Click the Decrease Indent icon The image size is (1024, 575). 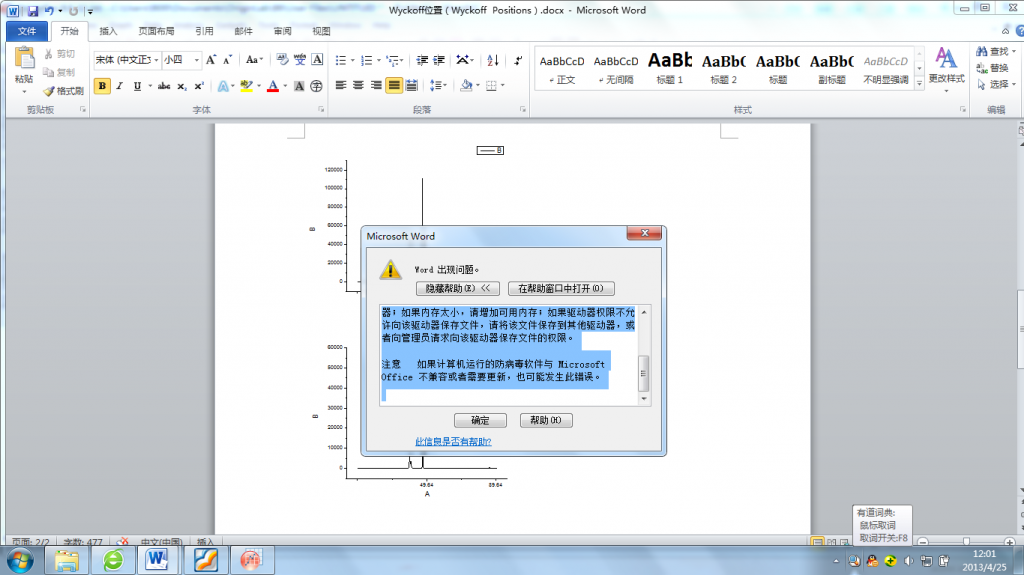(423, 60)
